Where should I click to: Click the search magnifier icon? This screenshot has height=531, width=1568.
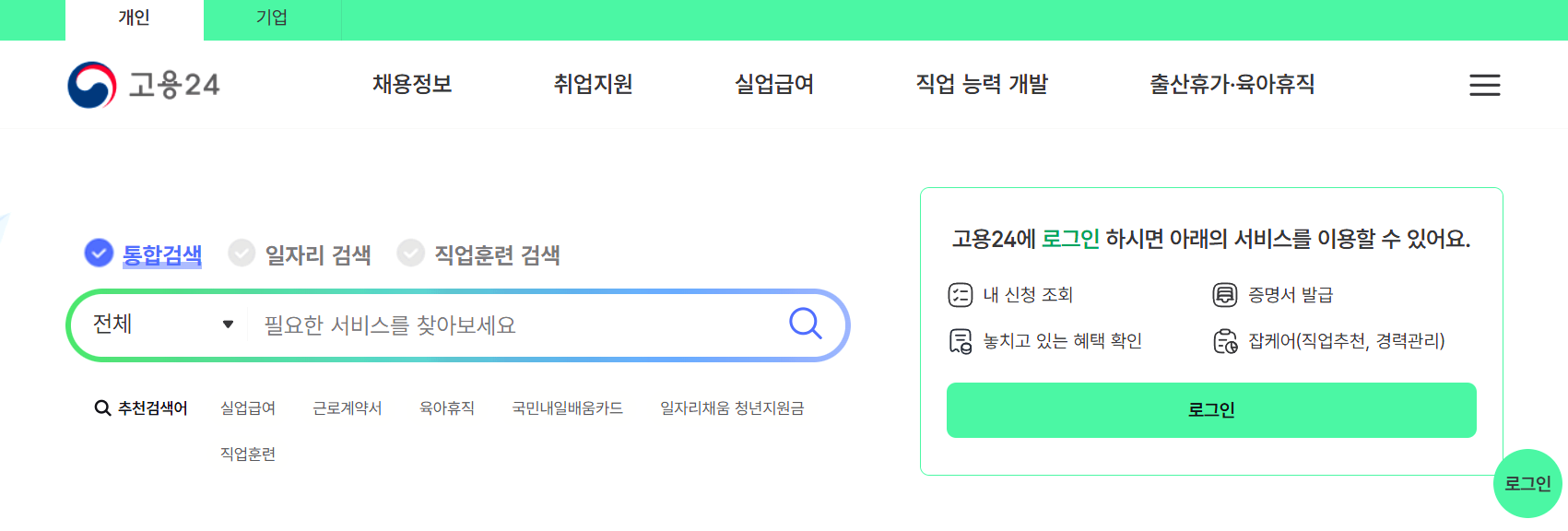click(x=806, y=324)
